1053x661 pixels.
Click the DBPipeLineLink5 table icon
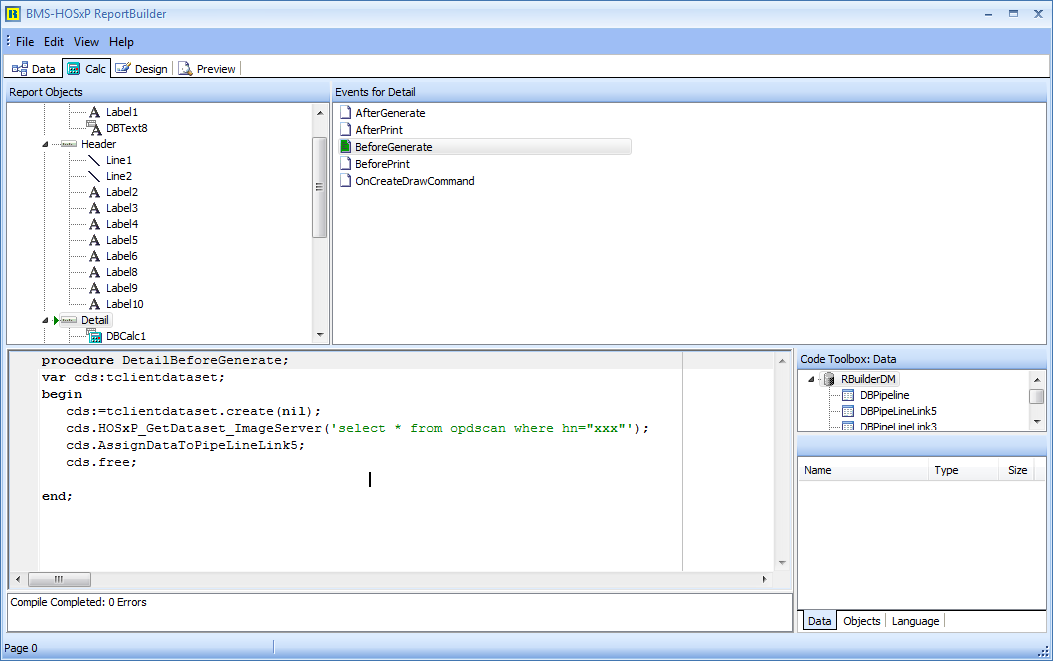(x=848, y=411)
